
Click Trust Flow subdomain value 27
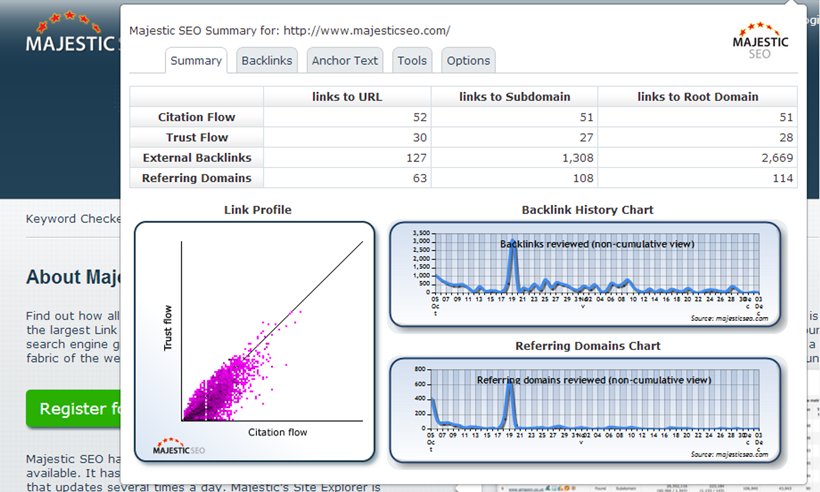pos(586,138)
